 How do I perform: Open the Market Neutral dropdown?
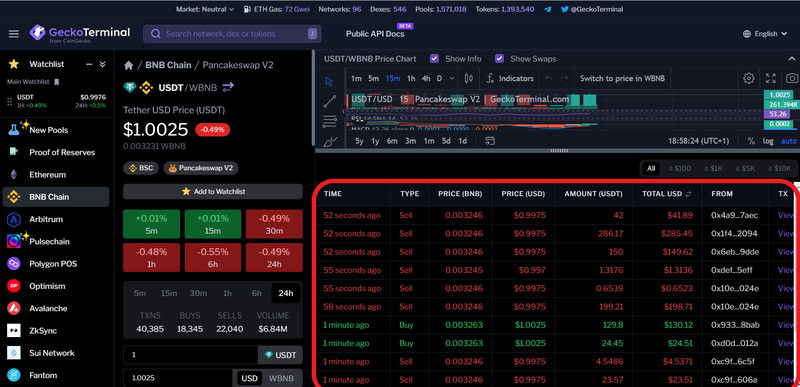(205, 9)
